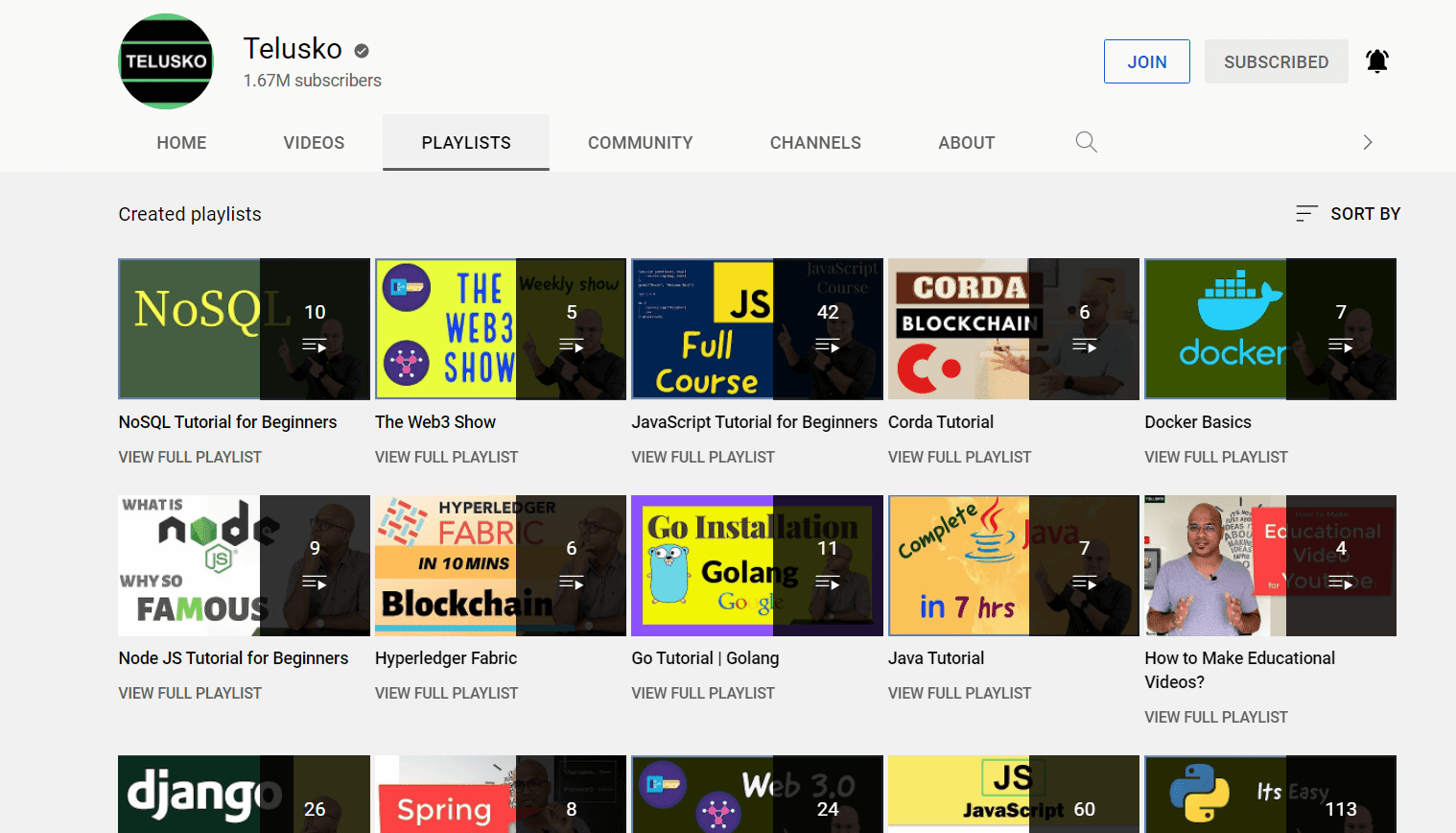Click the Join button

point(1147,61)
